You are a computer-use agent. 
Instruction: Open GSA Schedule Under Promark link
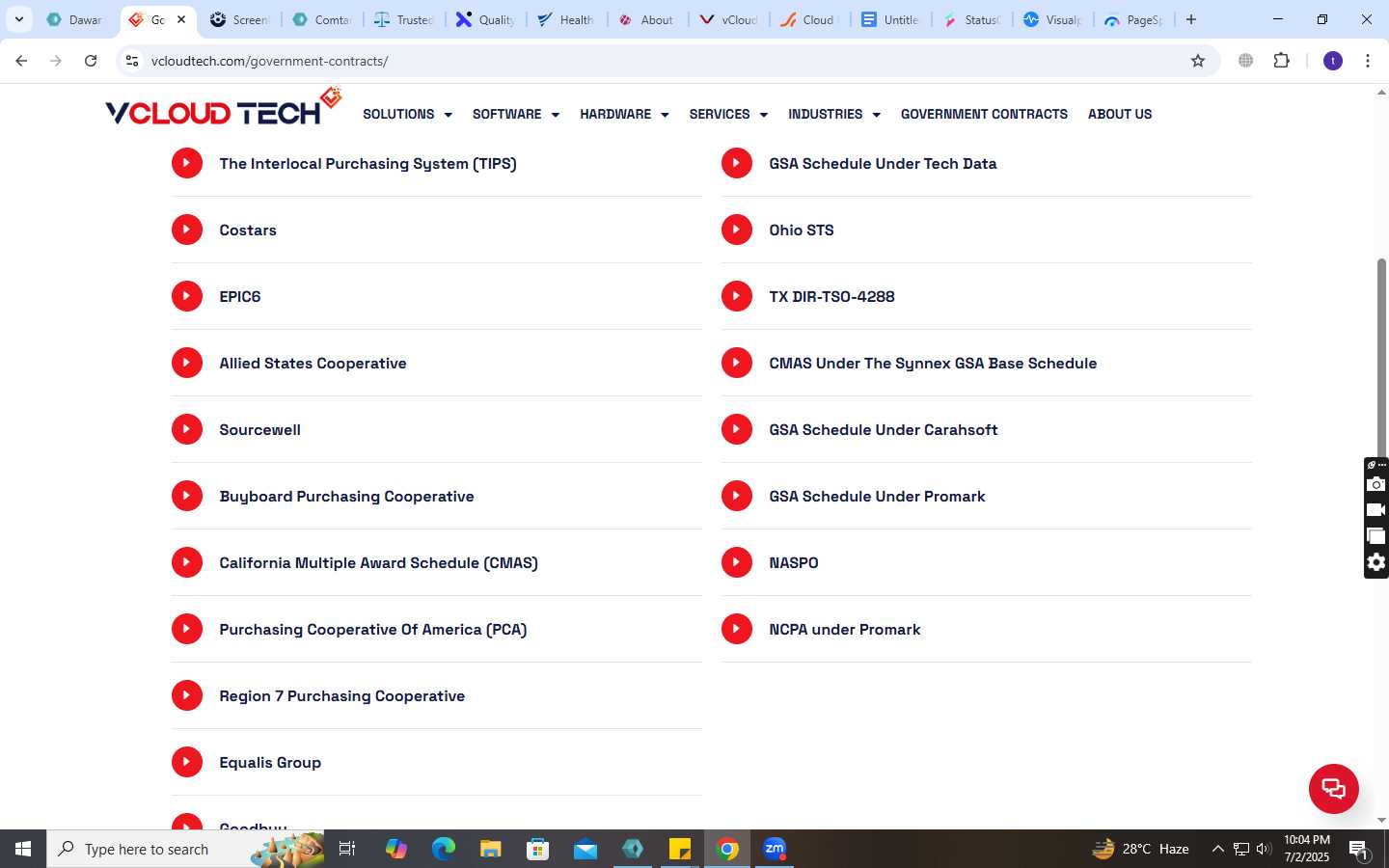877,496
